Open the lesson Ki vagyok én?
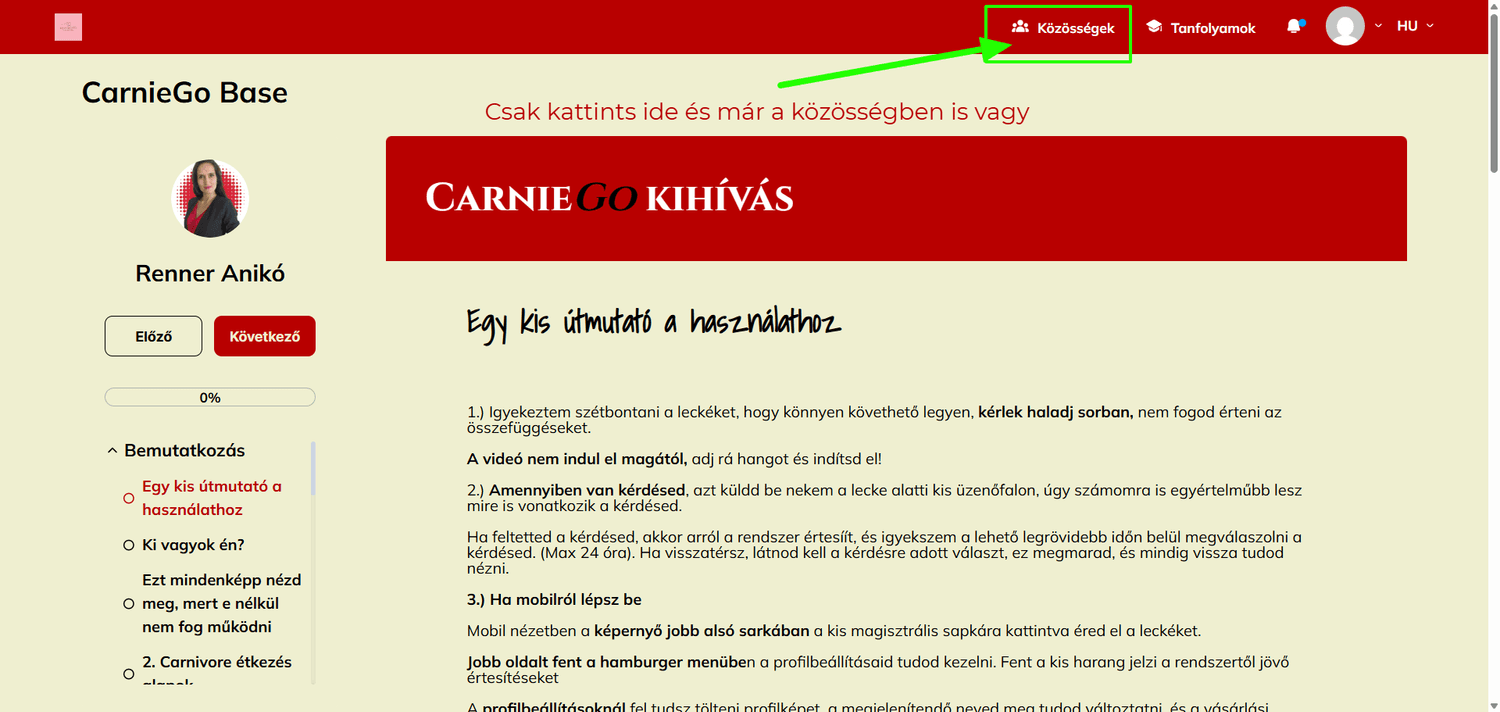The image size is (1500, 712). pos(193,545)
